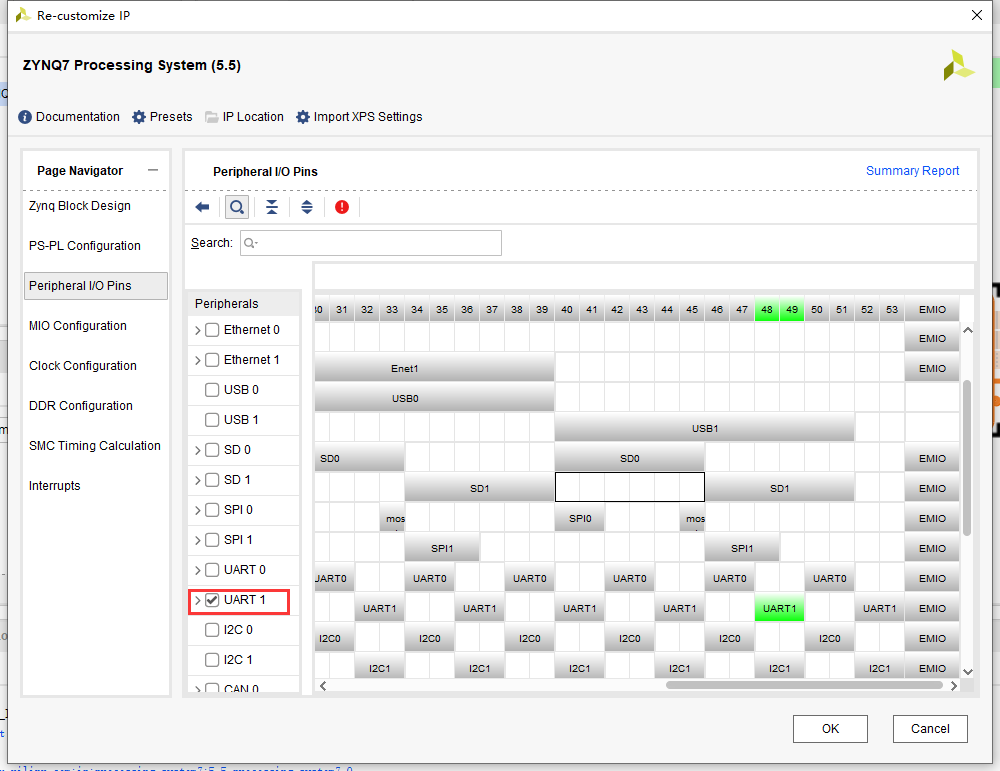Click the green column header 49

click(792, 309)
